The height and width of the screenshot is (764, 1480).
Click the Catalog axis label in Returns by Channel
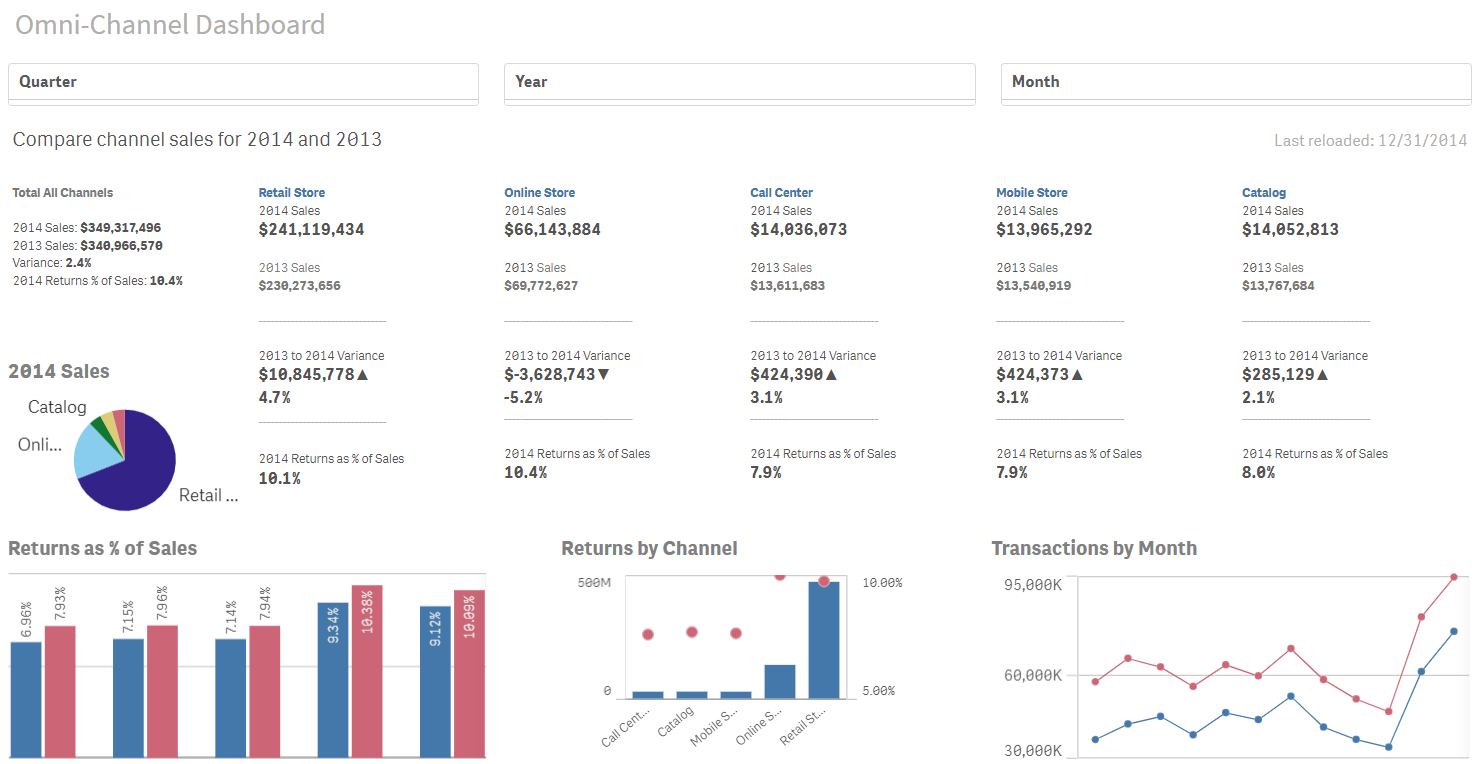676,719
